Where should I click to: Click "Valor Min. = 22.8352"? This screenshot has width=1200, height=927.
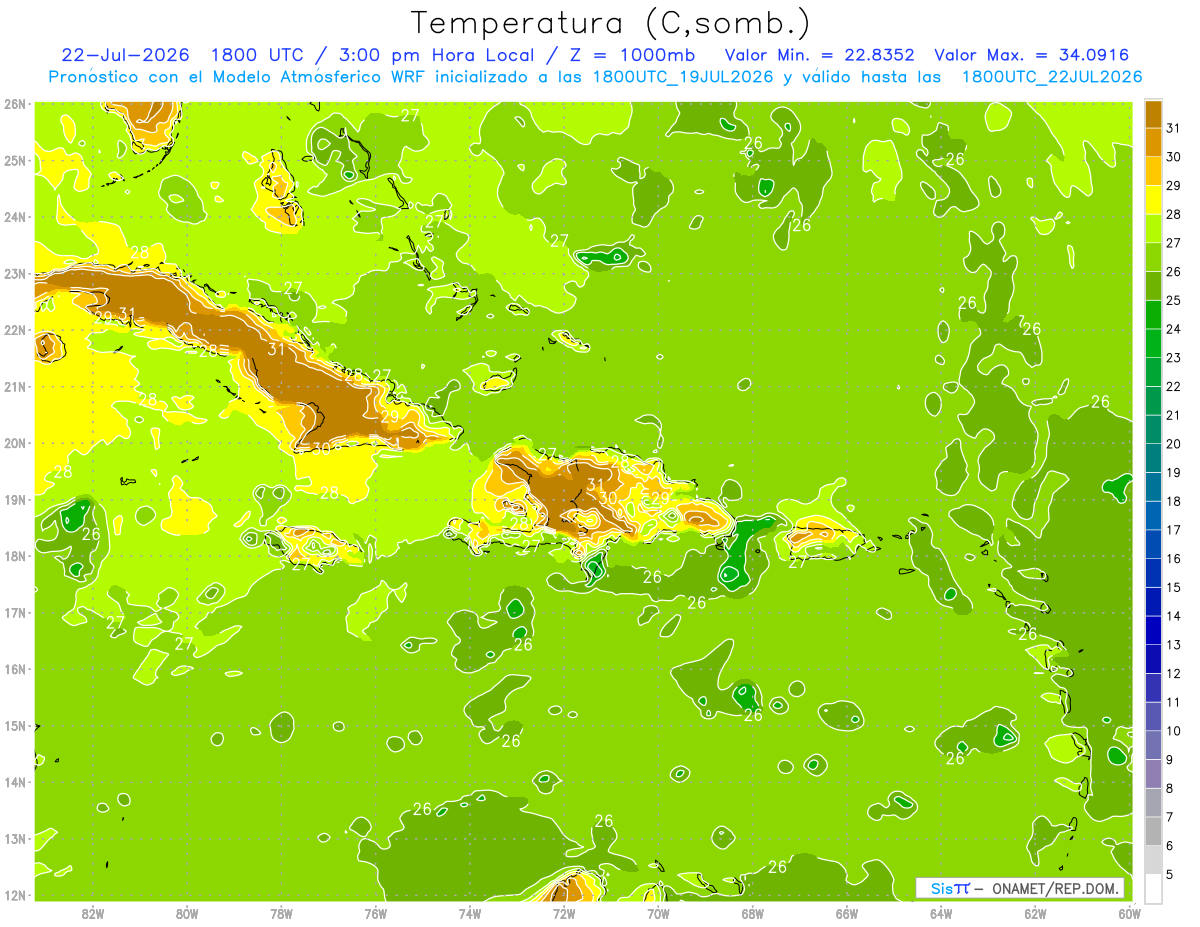tap(819, 55)
